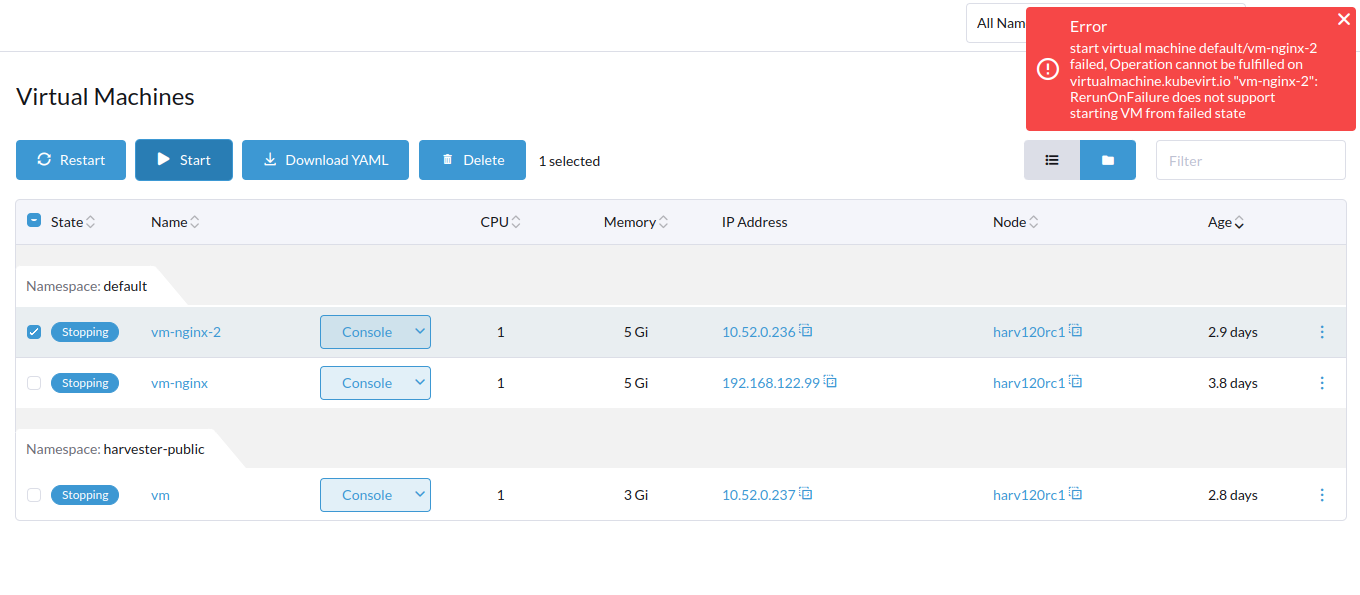Switch to the card view icon
The image size is (1360, 595).
(x=1108, y=160)
